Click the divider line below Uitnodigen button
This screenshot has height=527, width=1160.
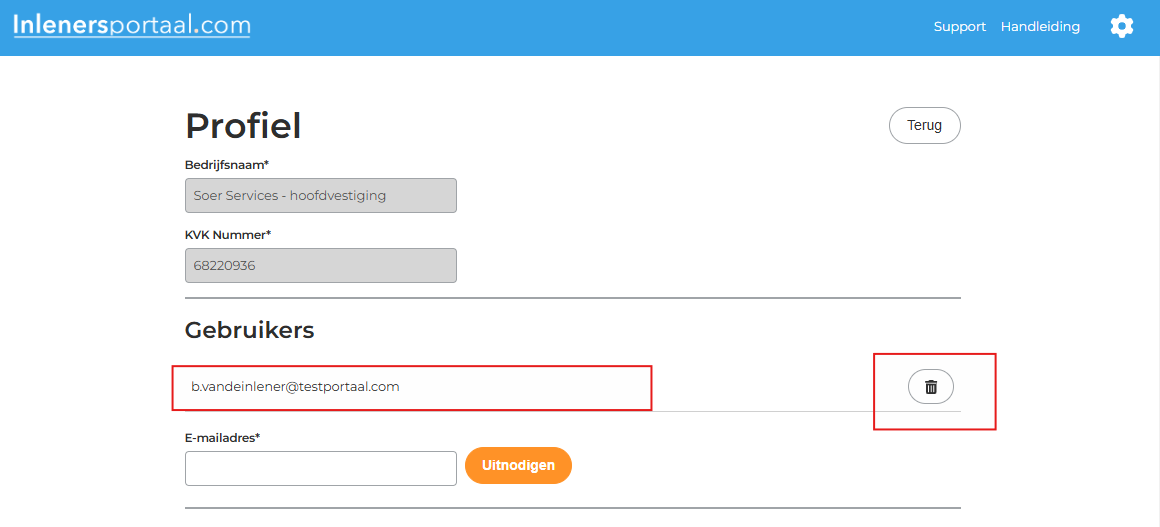[x=572, y=508]
